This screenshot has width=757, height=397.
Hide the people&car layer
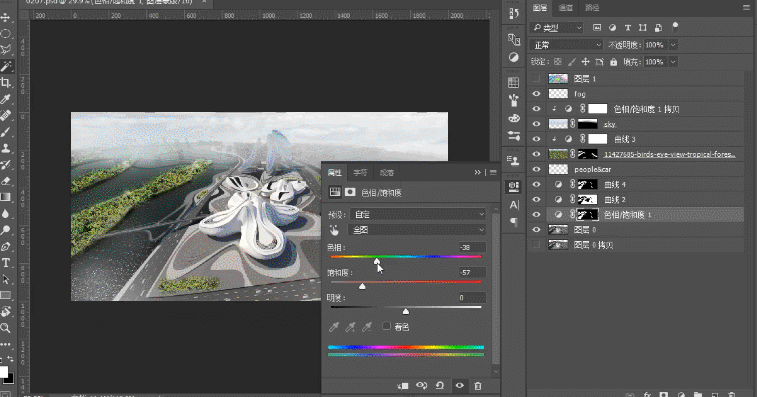point(536,169)
